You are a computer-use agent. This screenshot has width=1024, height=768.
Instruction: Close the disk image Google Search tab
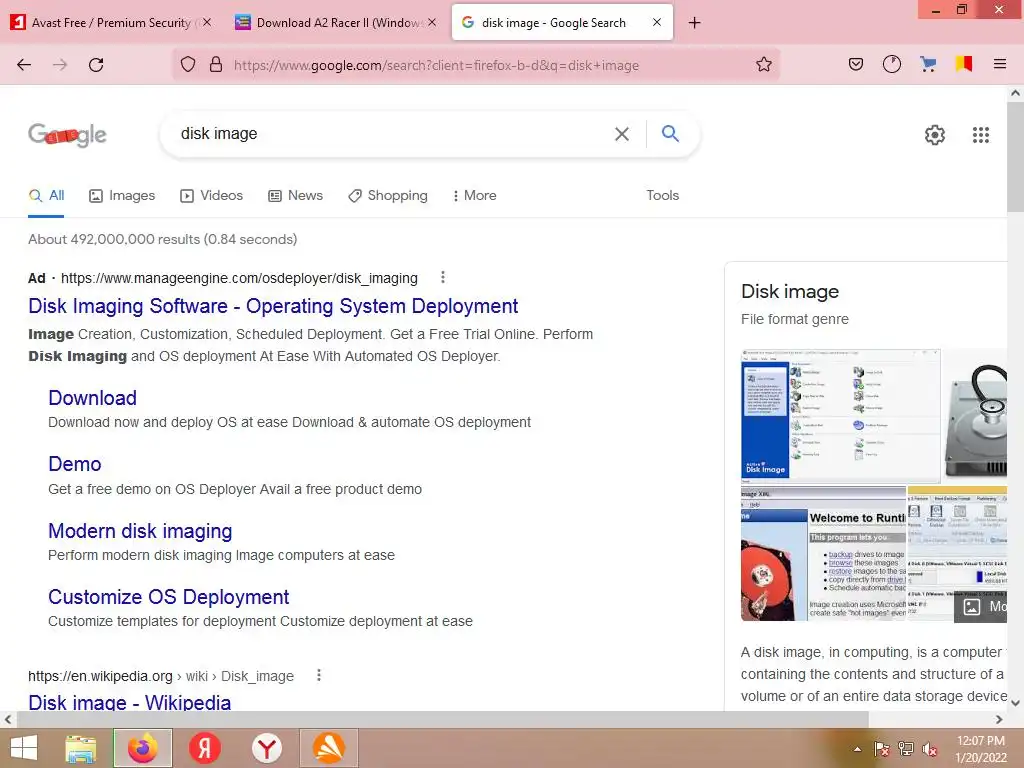tap(657, 22)
